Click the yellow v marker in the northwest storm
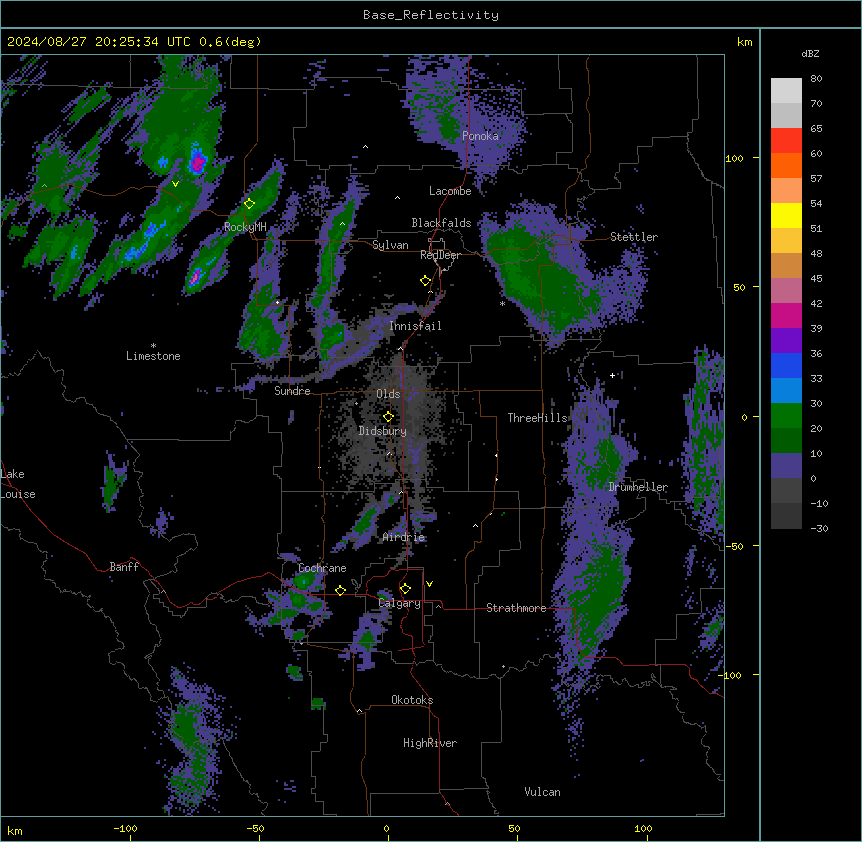Screen dimensions: 862x842 point(175,184)
